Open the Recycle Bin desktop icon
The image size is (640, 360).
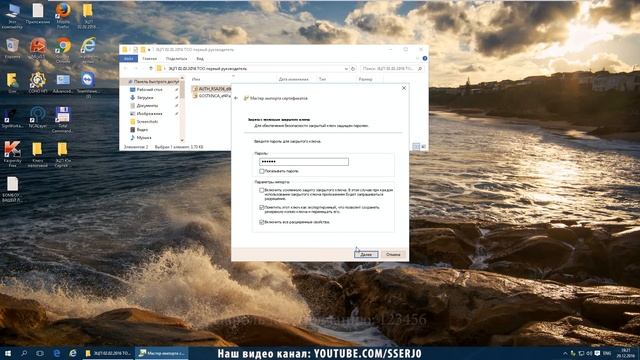[12, 48]
